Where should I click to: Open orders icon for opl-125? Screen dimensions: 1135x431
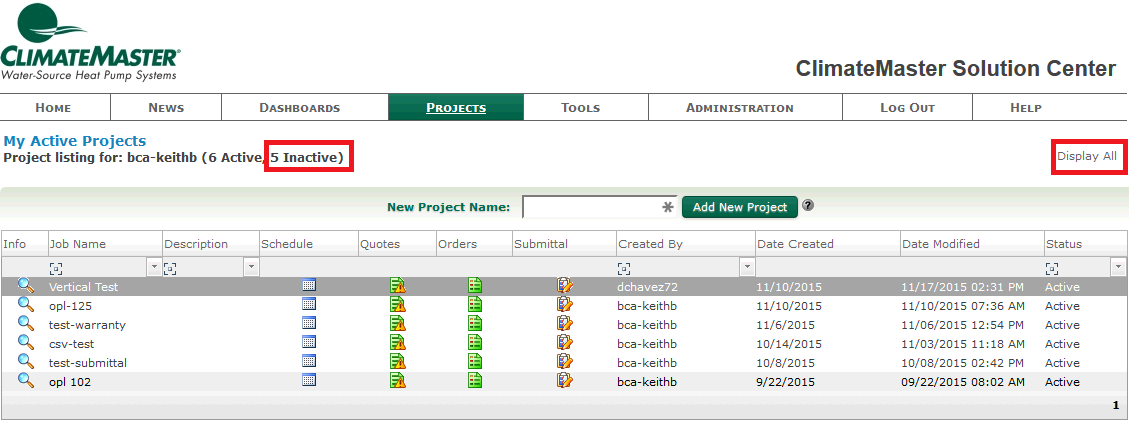474,304
